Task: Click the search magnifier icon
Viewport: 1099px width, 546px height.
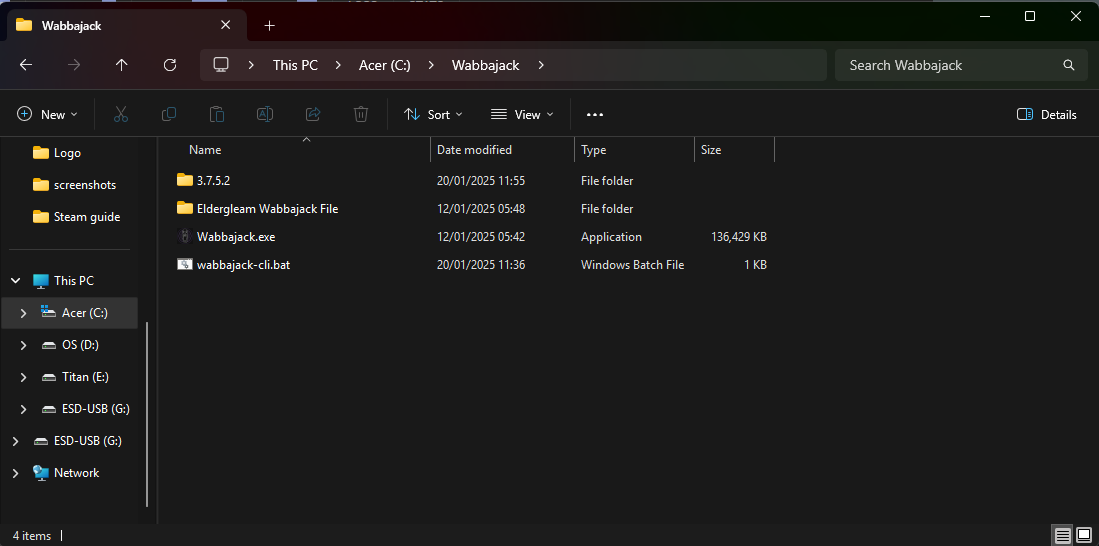Action: click(x=1069, y=65)
